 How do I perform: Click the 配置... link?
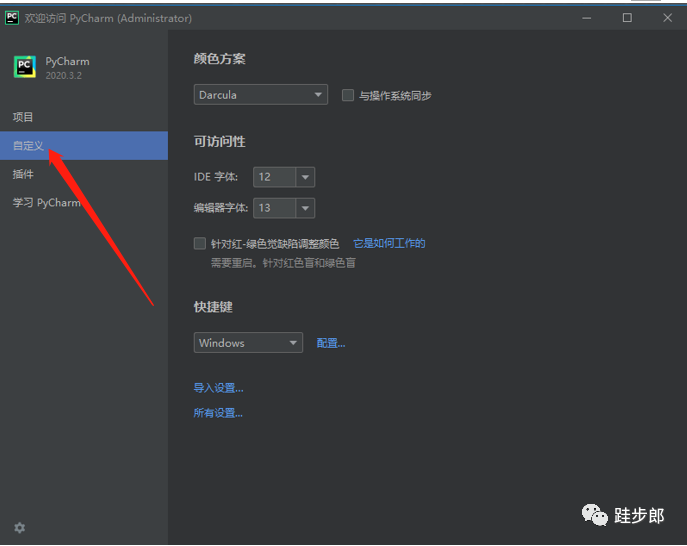pos(331,343)
